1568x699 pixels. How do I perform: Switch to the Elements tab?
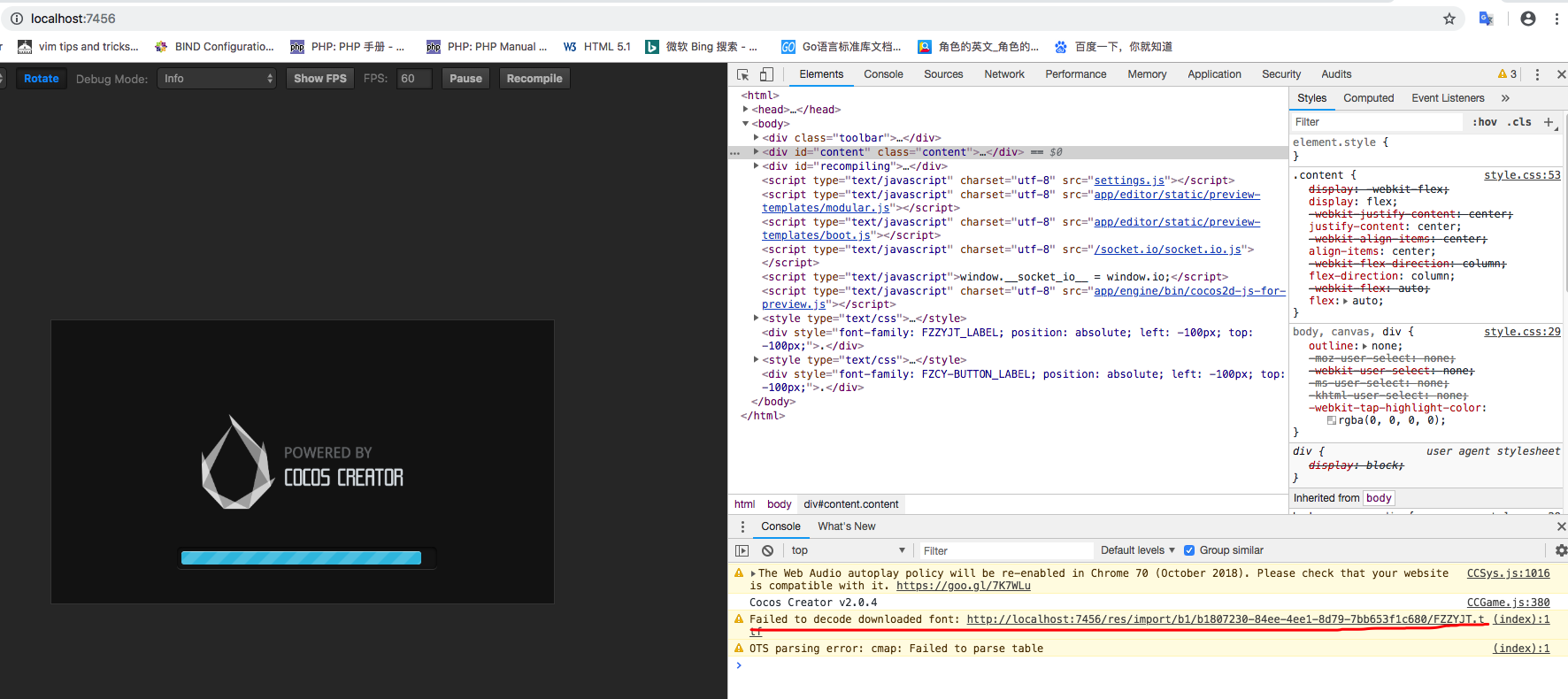point(821,74)
